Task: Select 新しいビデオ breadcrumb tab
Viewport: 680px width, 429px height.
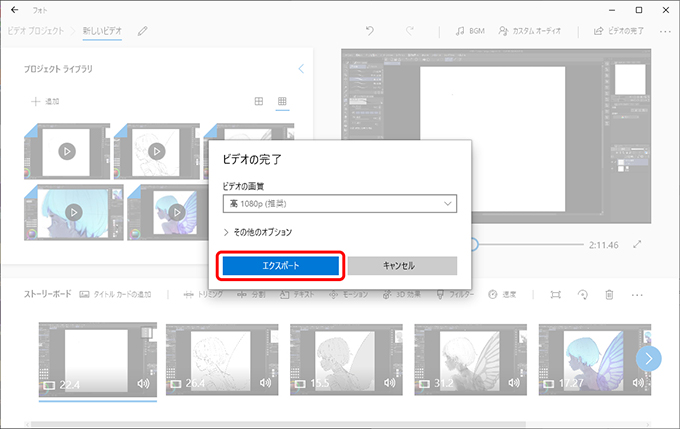Action: click(101, 31)
